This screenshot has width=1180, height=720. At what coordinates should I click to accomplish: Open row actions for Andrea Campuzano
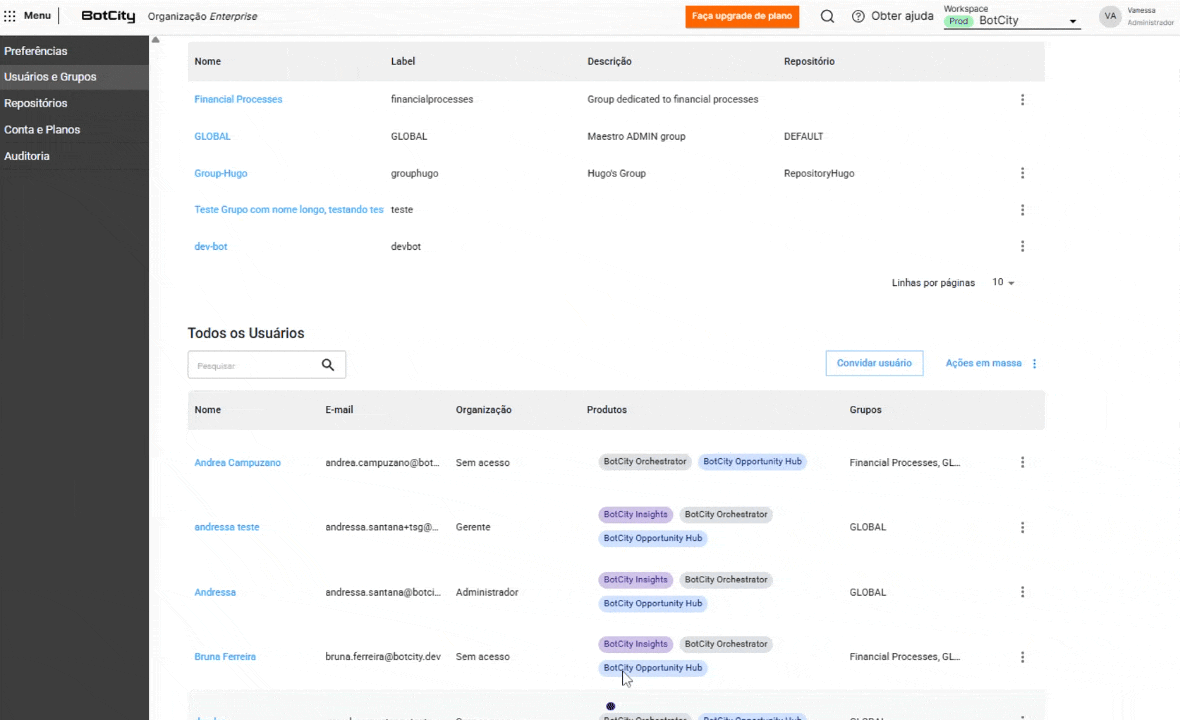[1022, 462]
